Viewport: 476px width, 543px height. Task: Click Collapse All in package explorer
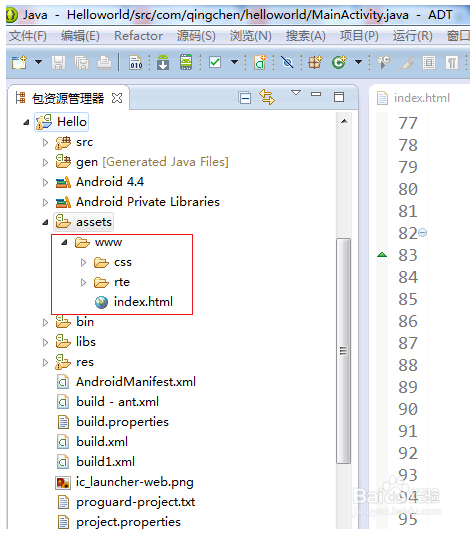point(245,98)
